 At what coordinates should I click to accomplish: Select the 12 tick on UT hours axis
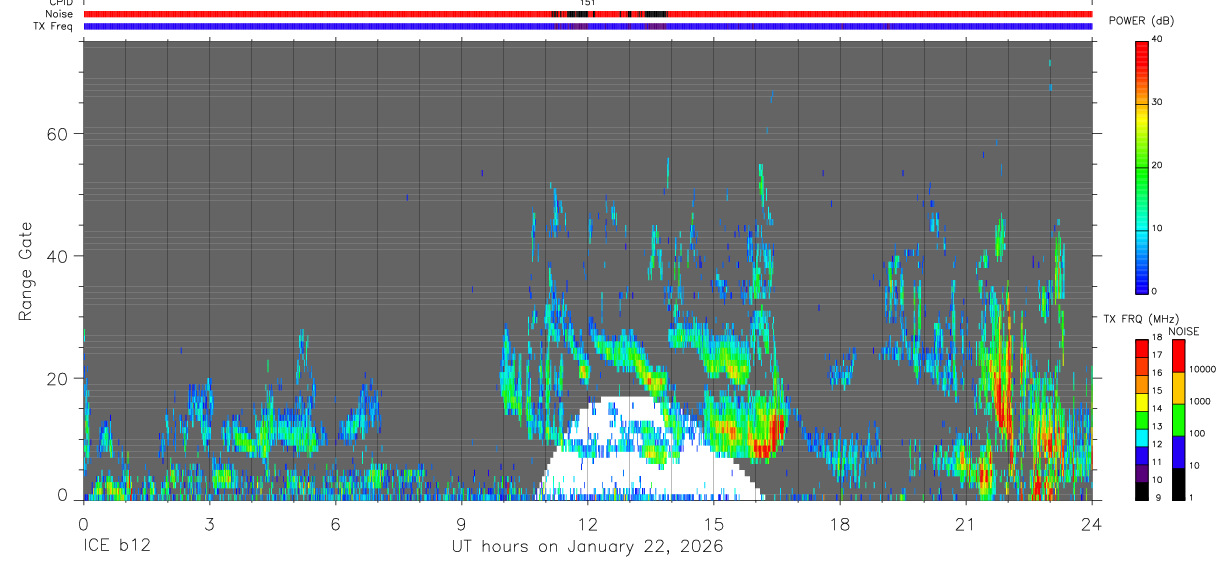point(587,524)
